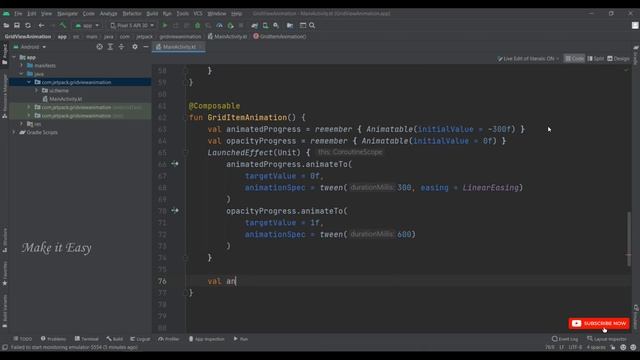640x360 pixels.
Task: Click the red Subscribe Now button
Action: 599,323
